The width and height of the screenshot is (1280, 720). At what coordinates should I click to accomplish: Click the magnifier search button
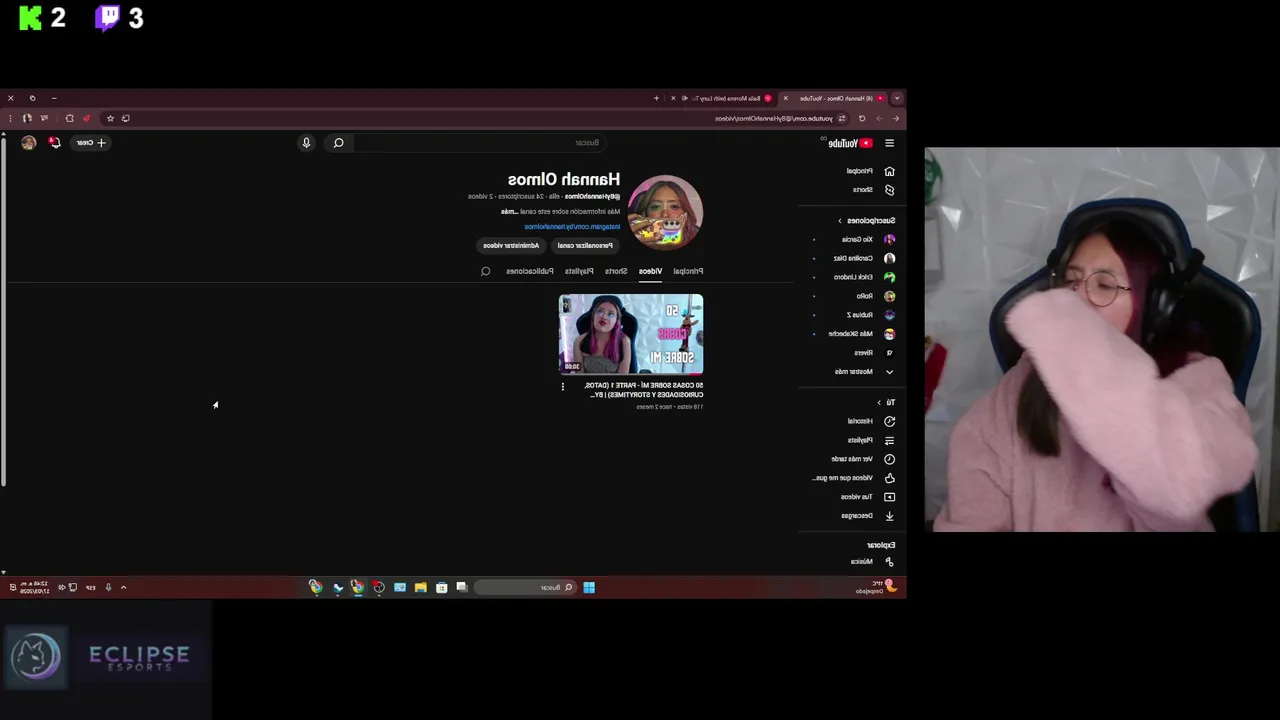pyautogui.click(x=338, y=143)
